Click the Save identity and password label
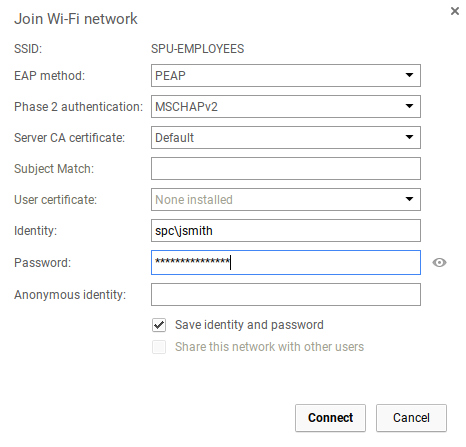Screen dimensions: 466x447 249,325
